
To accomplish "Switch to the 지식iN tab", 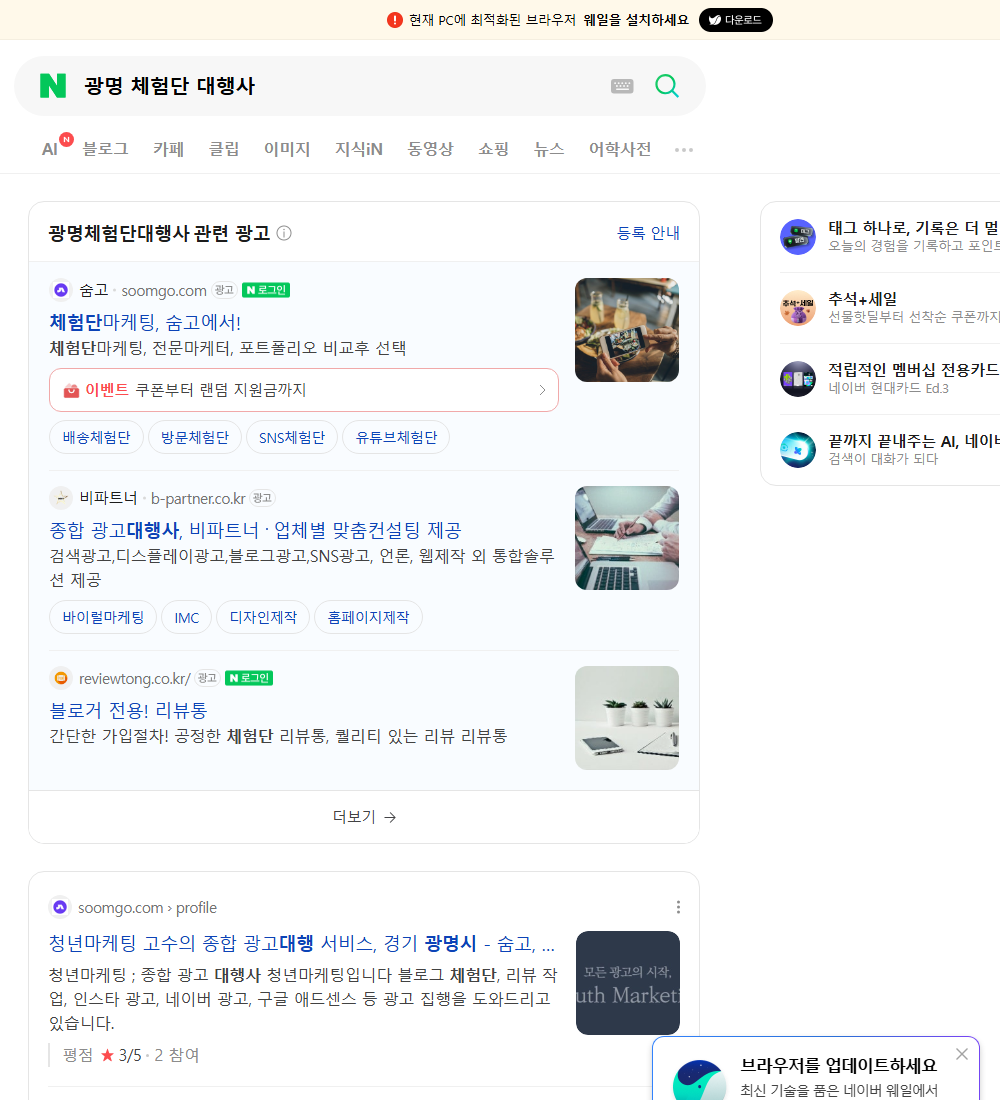I will (x=359, y=149).
